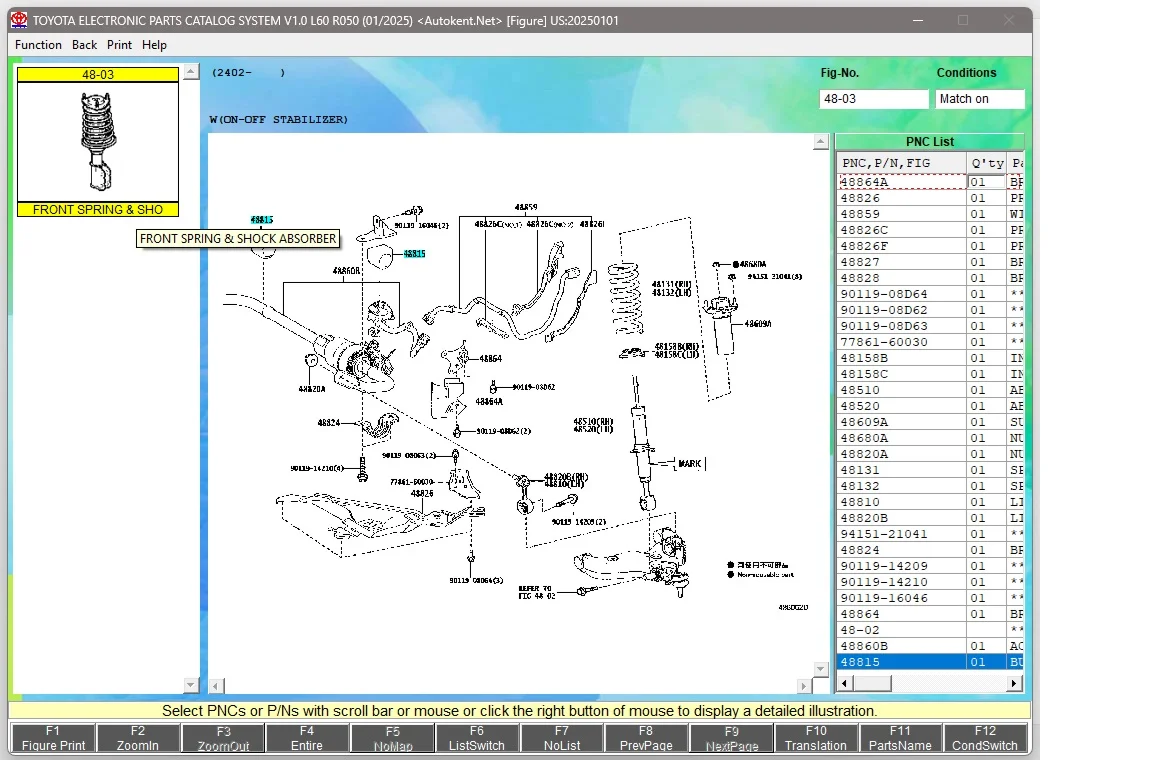Click PNC list horizontal scroll left arrow
Image resolution: width=1152 pixels, height=760 pixels.
(x=845, y=684)
